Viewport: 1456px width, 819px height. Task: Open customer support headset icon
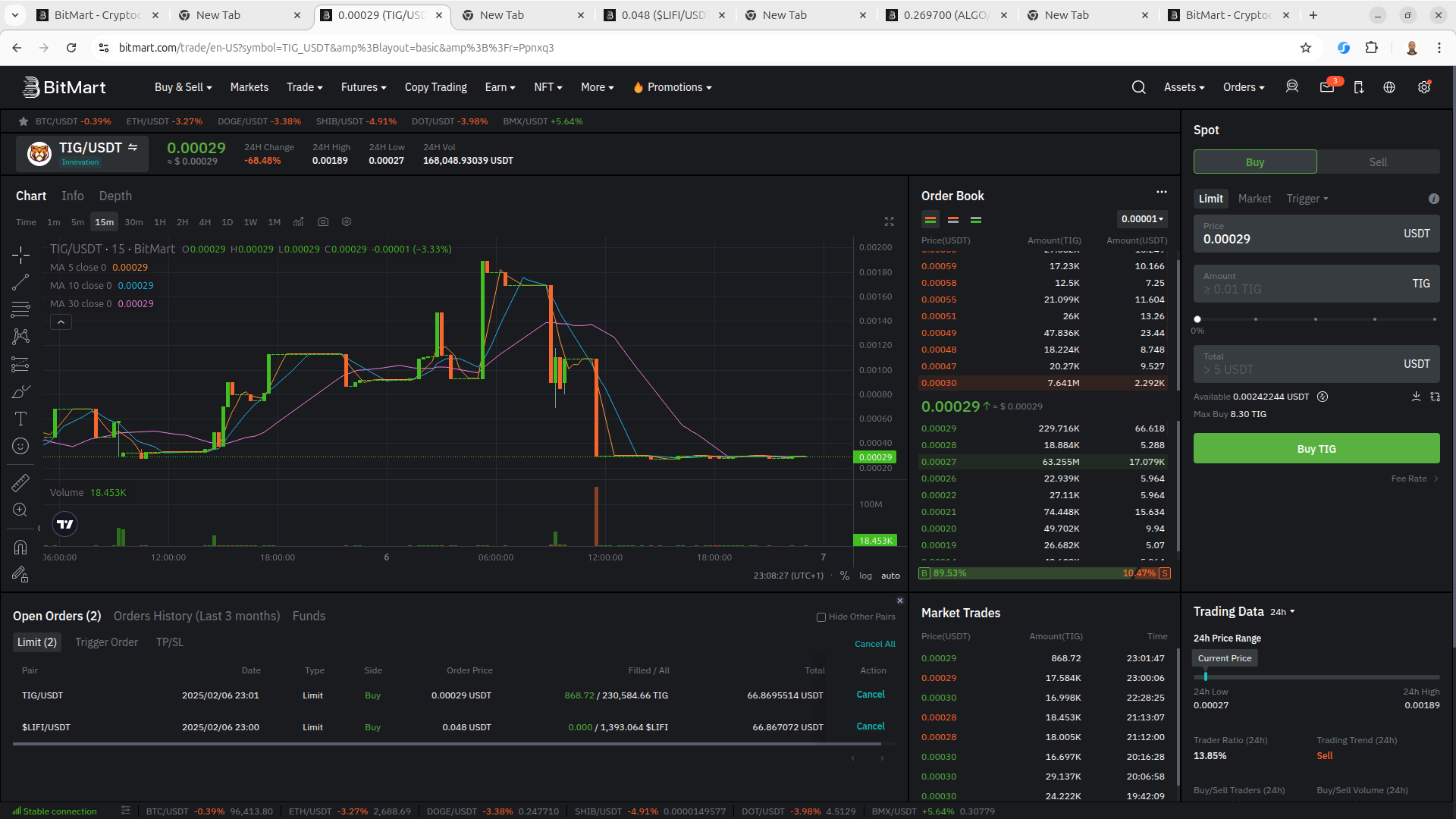tap(1292, 87)
